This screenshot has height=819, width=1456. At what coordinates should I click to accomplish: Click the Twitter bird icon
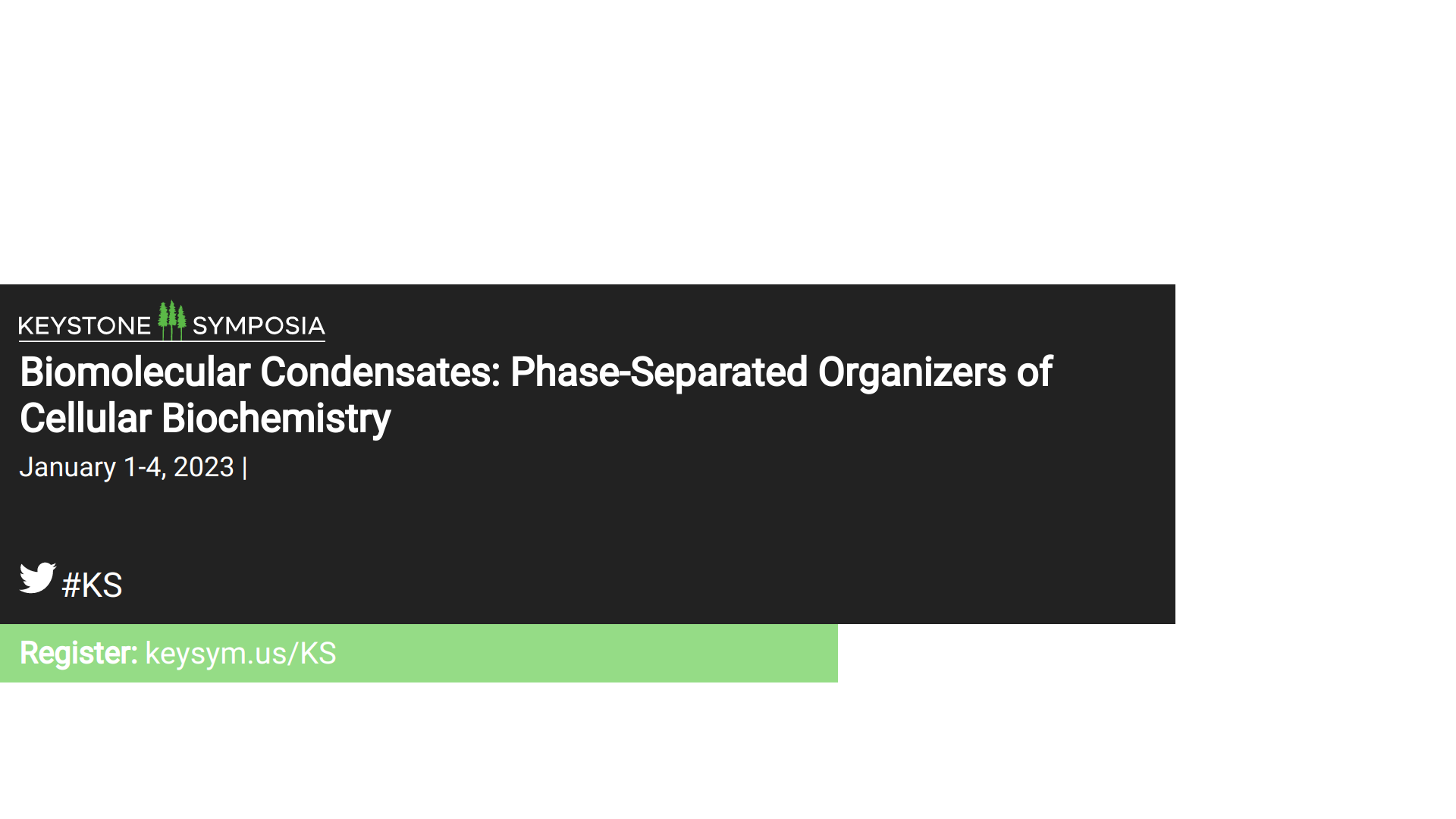[38, 578]
